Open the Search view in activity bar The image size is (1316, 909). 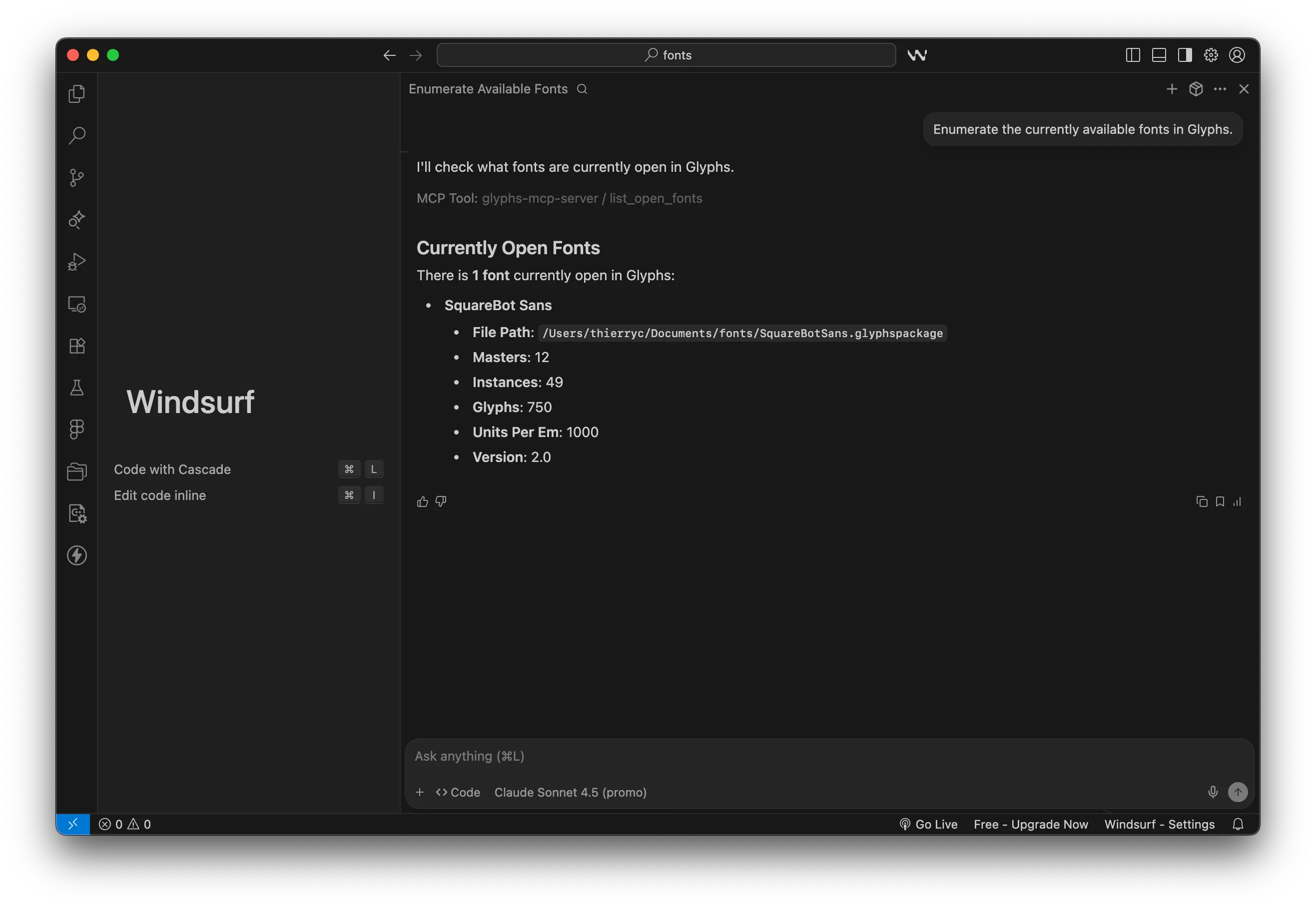pos(76,135)
